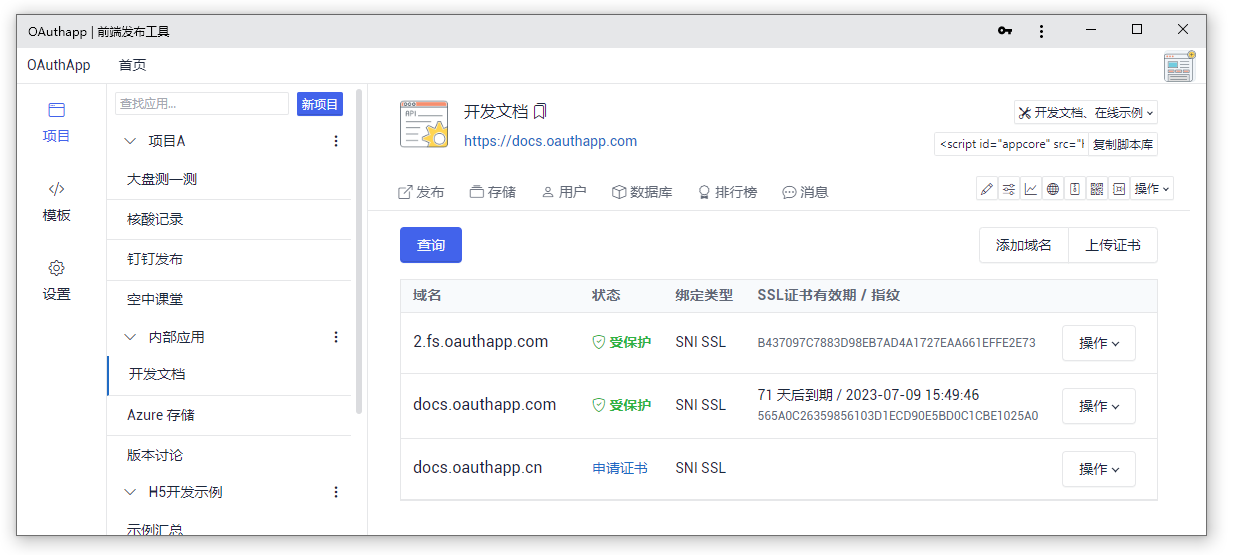Focus the 查找应用 search field
The height and width of the screenshot is (555, 1233).
[x=202, y=103]
